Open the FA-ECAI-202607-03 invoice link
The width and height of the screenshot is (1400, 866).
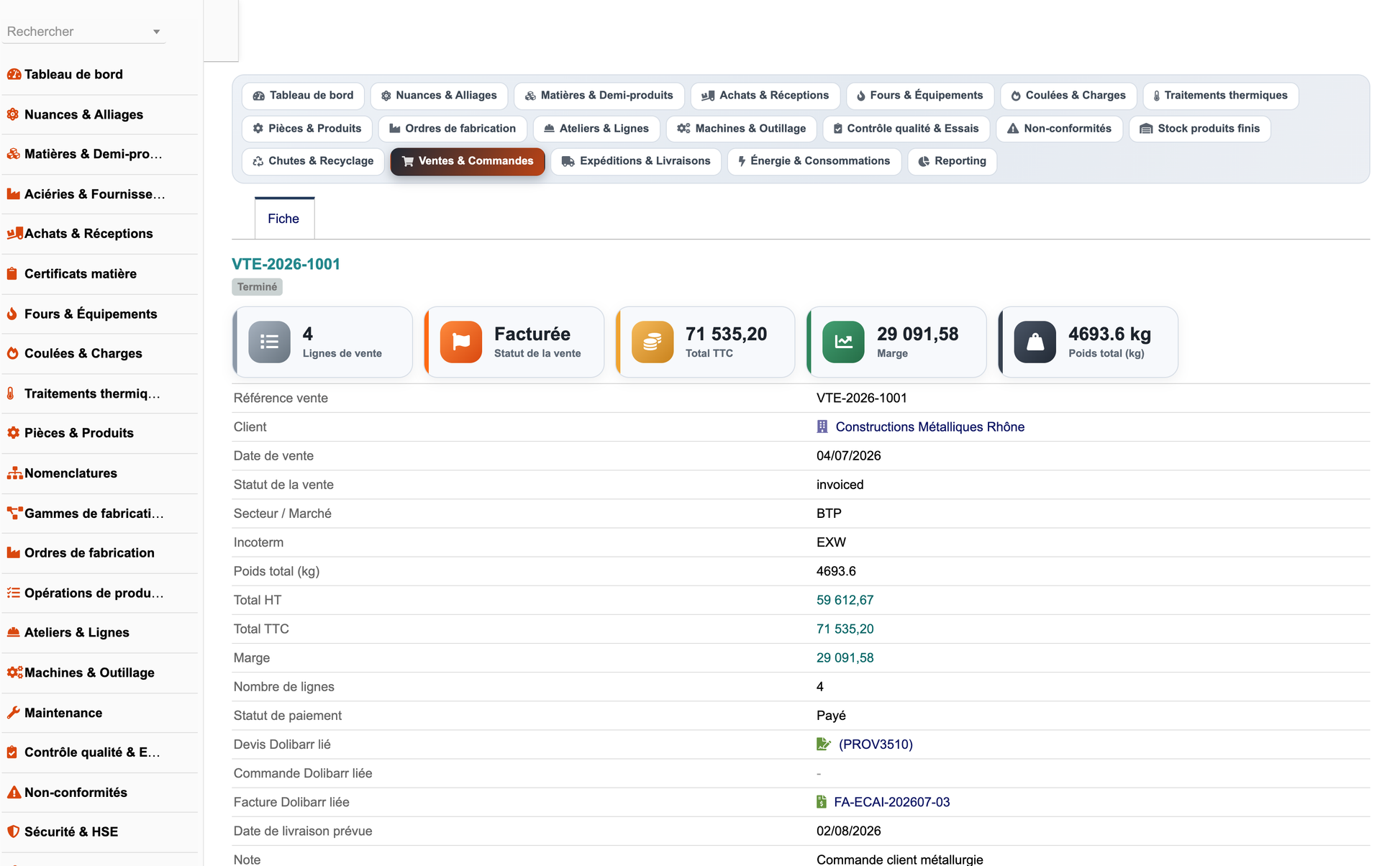[x=891, y=802]
